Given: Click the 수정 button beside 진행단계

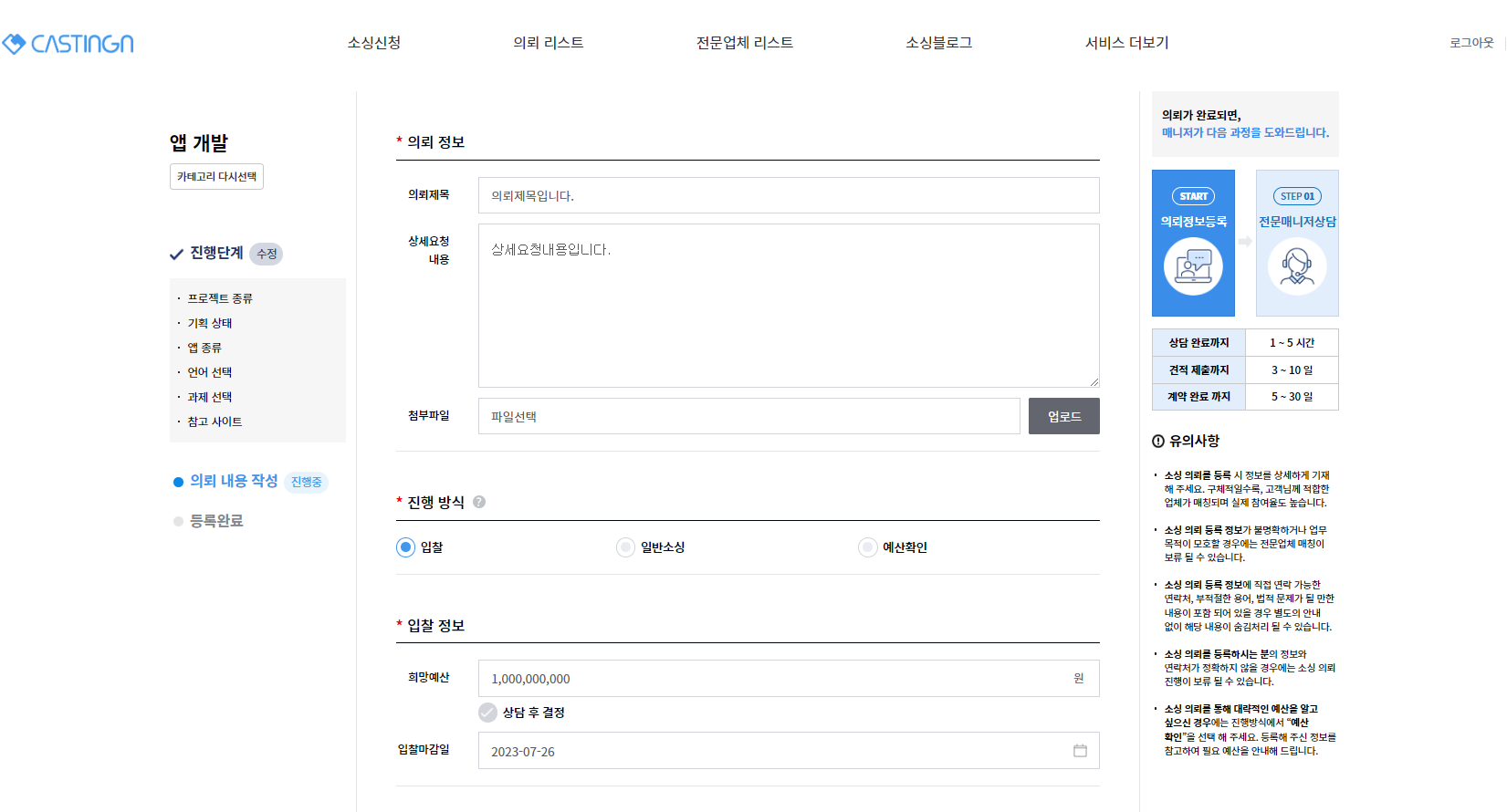Looking at the screenshot, I should [x=267, y=254].
